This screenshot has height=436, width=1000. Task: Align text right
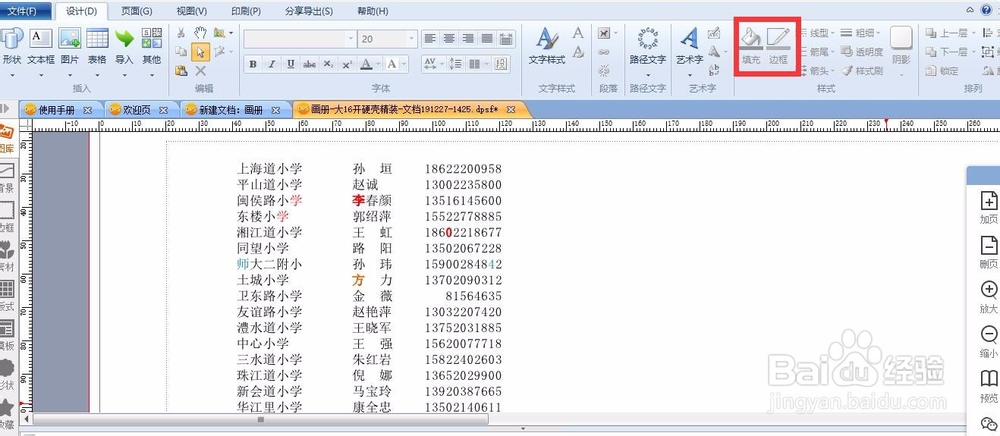pyautogui.click(x=469, y=39)
